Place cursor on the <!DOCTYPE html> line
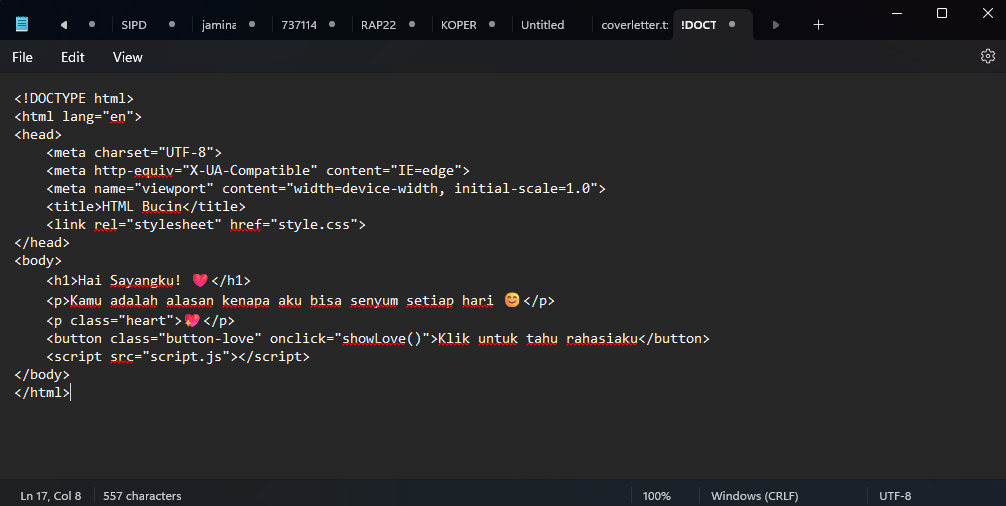Image resolution: width=1006 pixels, height=506 pixels. pyautogui.click(x=74, y=98)
